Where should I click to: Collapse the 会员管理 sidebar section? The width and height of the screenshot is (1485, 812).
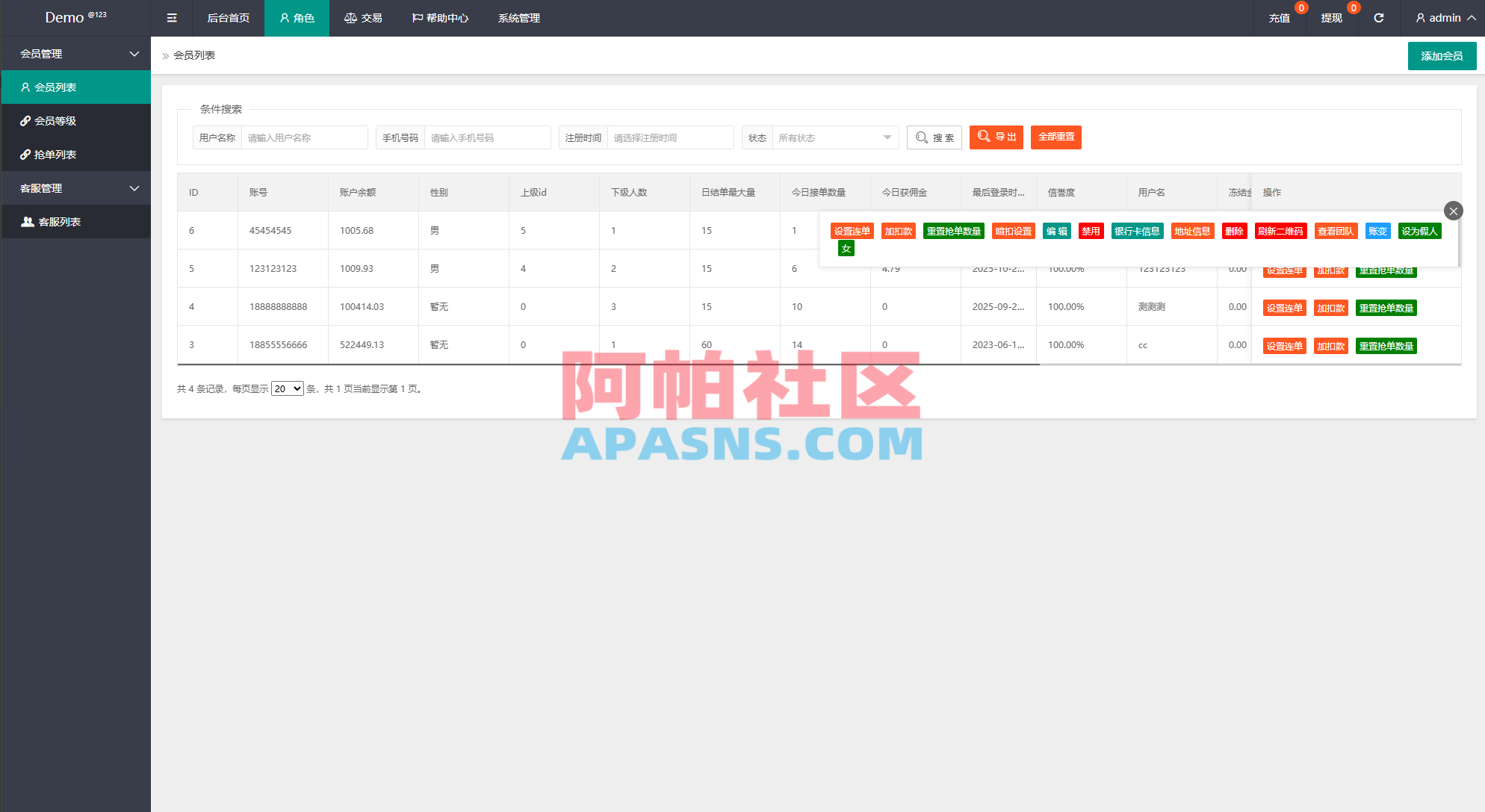(x=134, y=54)
